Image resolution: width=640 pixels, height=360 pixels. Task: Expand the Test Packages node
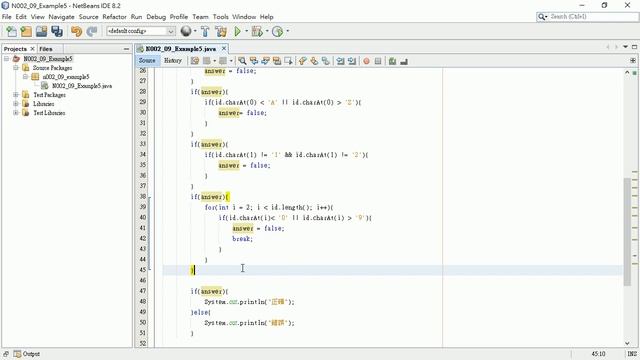[16, 95]
